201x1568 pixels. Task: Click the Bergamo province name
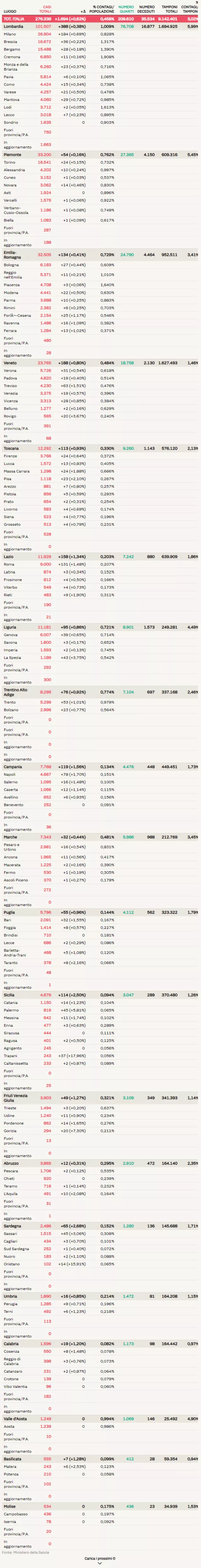(12, 49)
